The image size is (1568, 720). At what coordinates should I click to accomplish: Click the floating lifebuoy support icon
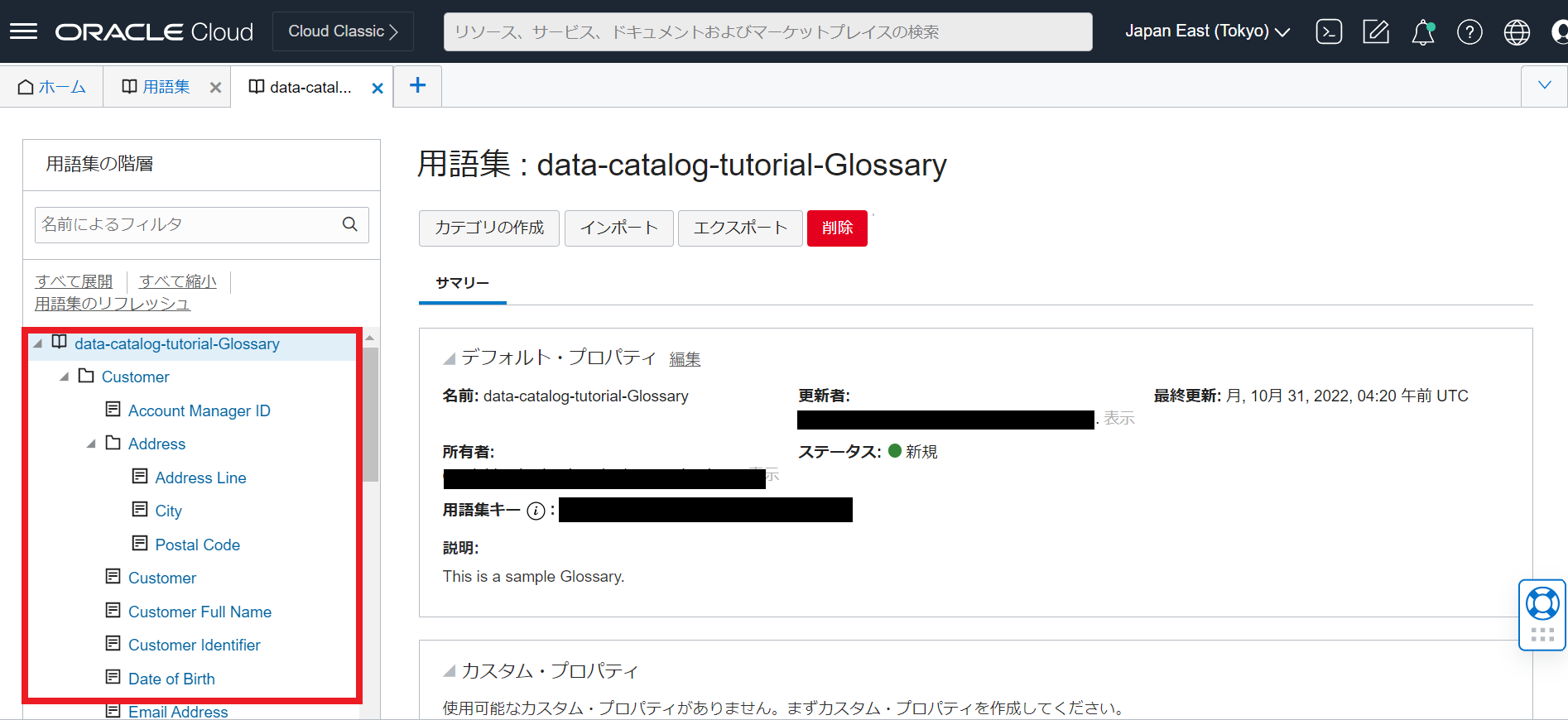(x=1542, y=604)
